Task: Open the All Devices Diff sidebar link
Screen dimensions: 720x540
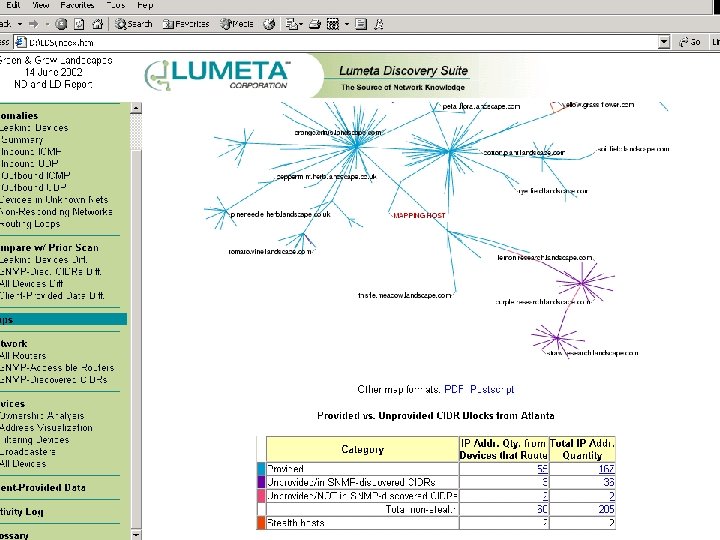Action: click(x=32, y=284)
